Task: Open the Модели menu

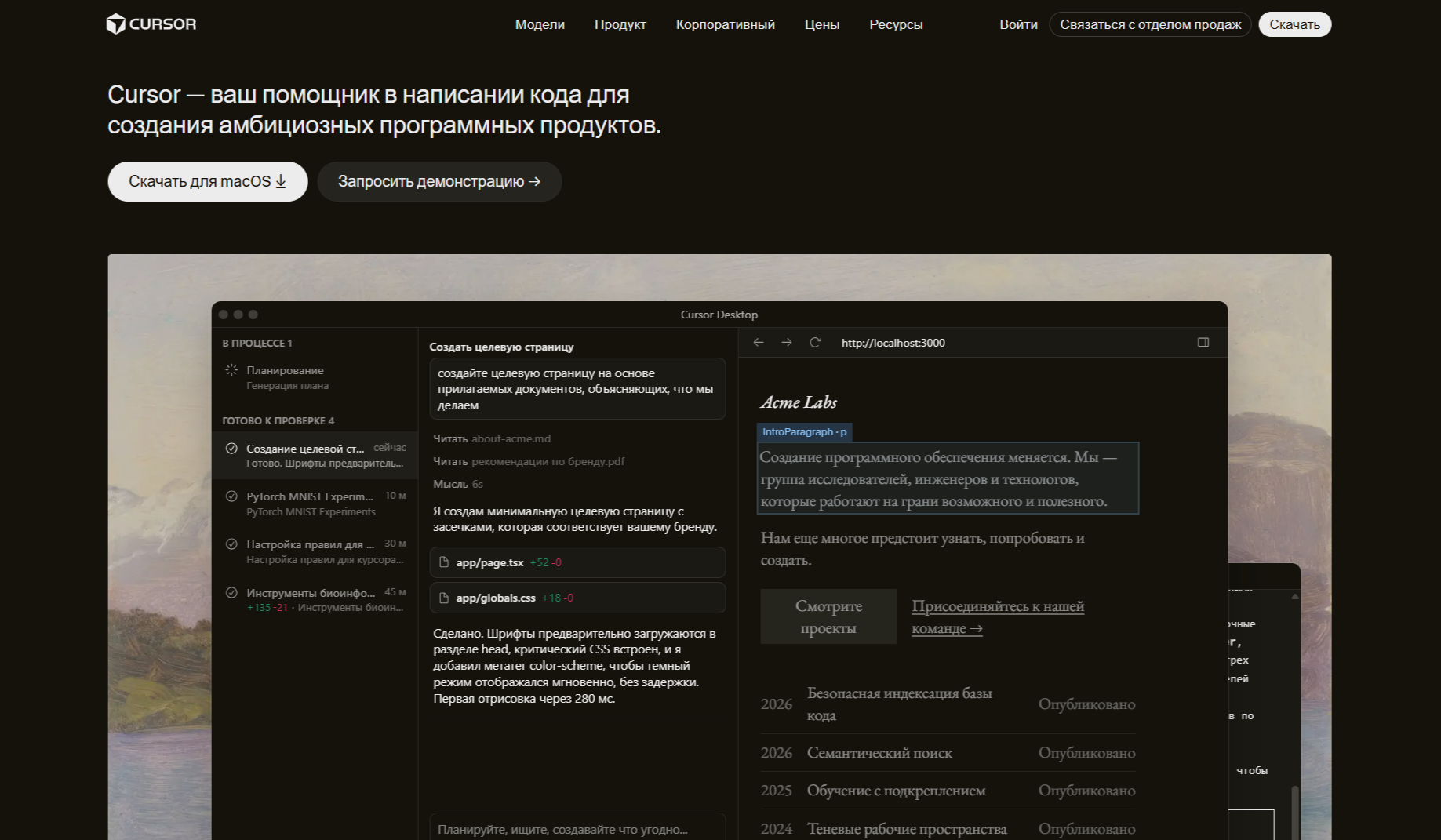Action: pos(540,24)
